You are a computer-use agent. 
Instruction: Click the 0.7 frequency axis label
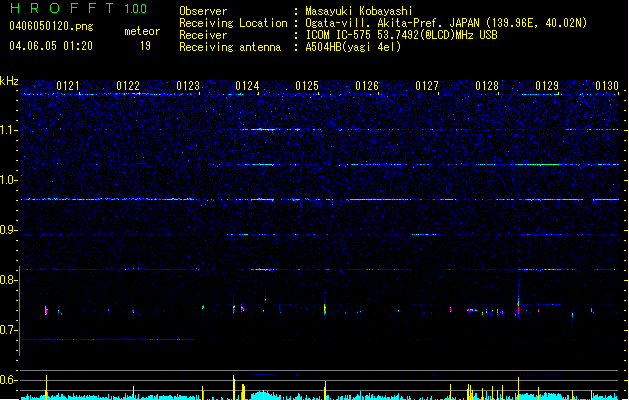[9, 330]
